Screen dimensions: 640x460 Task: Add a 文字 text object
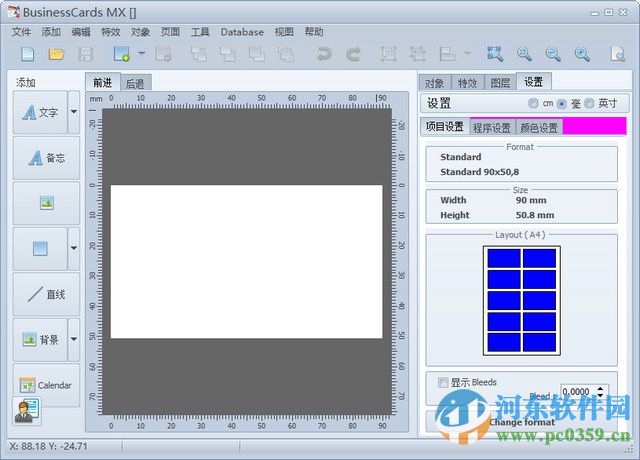click(40, 112)
